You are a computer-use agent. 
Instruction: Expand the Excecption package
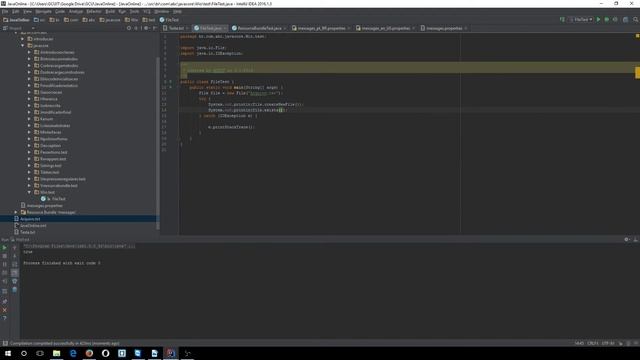pos(29,145)
